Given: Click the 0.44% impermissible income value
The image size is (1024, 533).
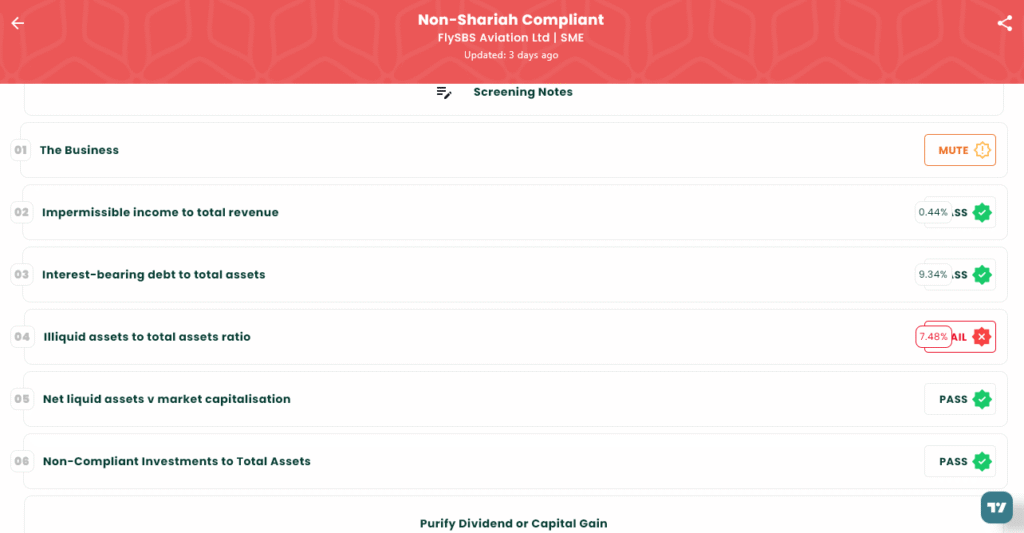Looking at the screenshot, I should tap(933, 212).
